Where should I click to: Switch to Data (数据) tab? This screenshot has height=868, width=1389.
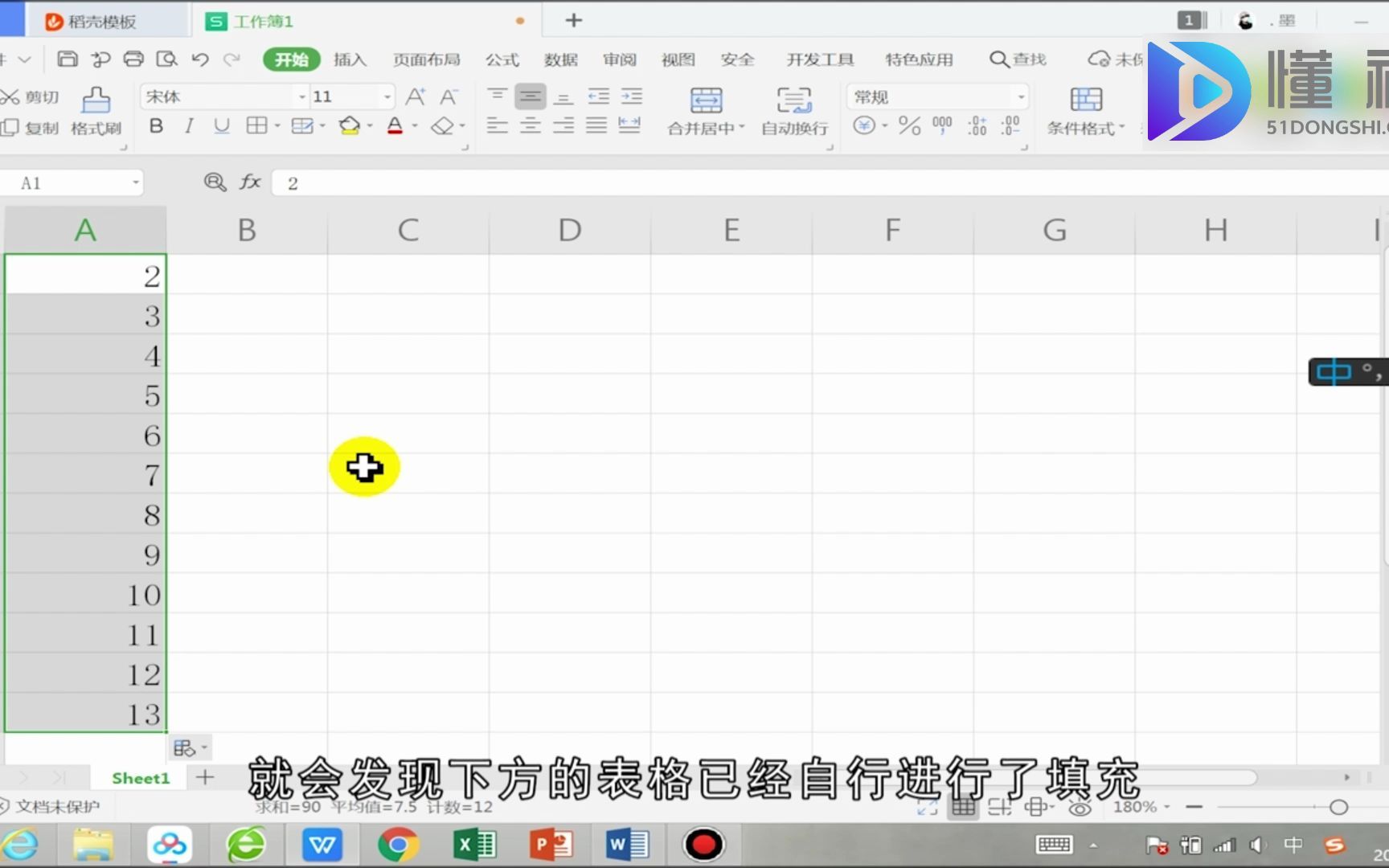(x=561, y=59)
